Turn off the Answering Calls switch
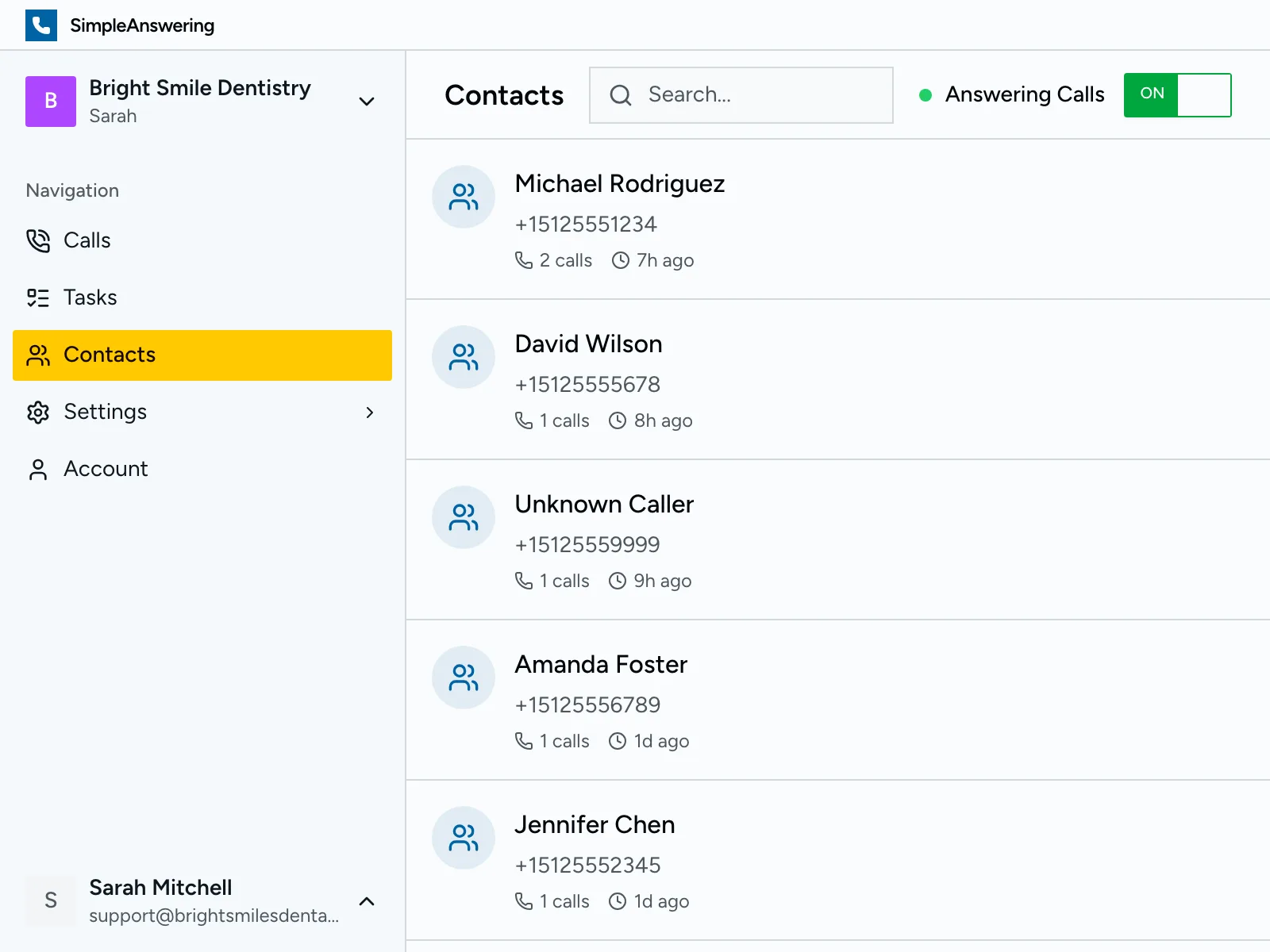 [x=1177, y=94]
